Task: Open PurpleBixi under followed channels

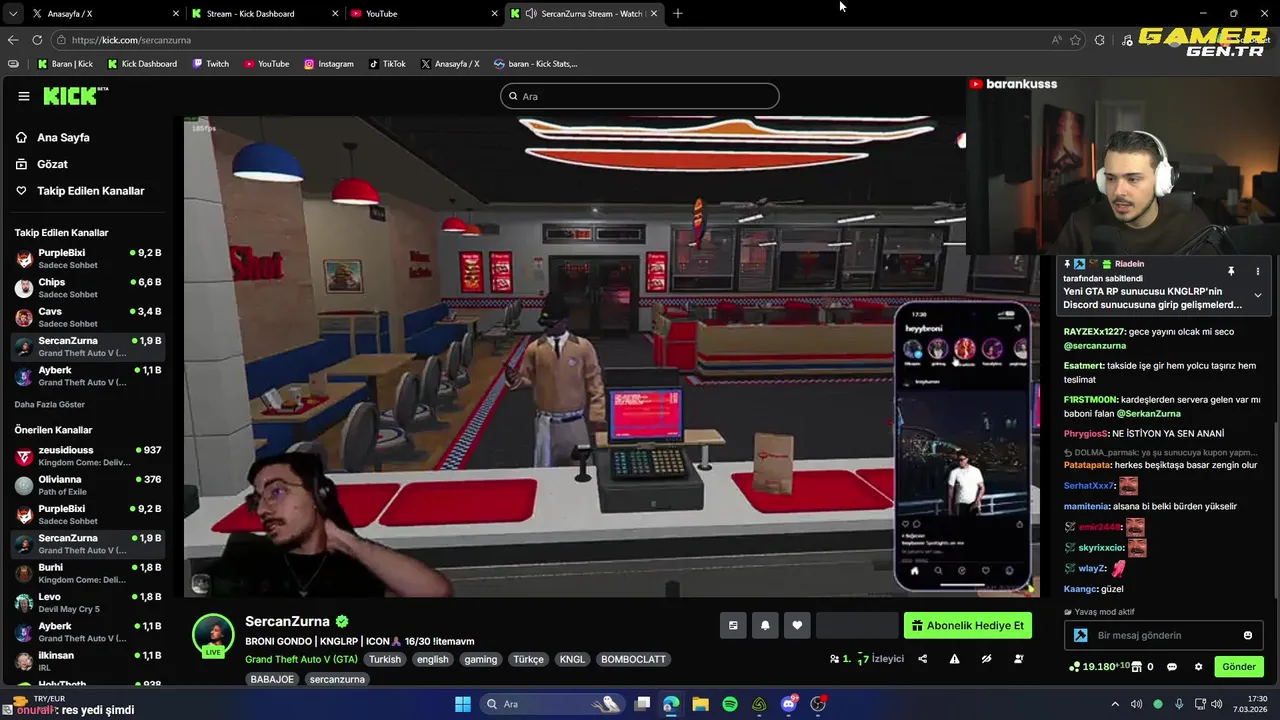Action: (x=88, y=259)
